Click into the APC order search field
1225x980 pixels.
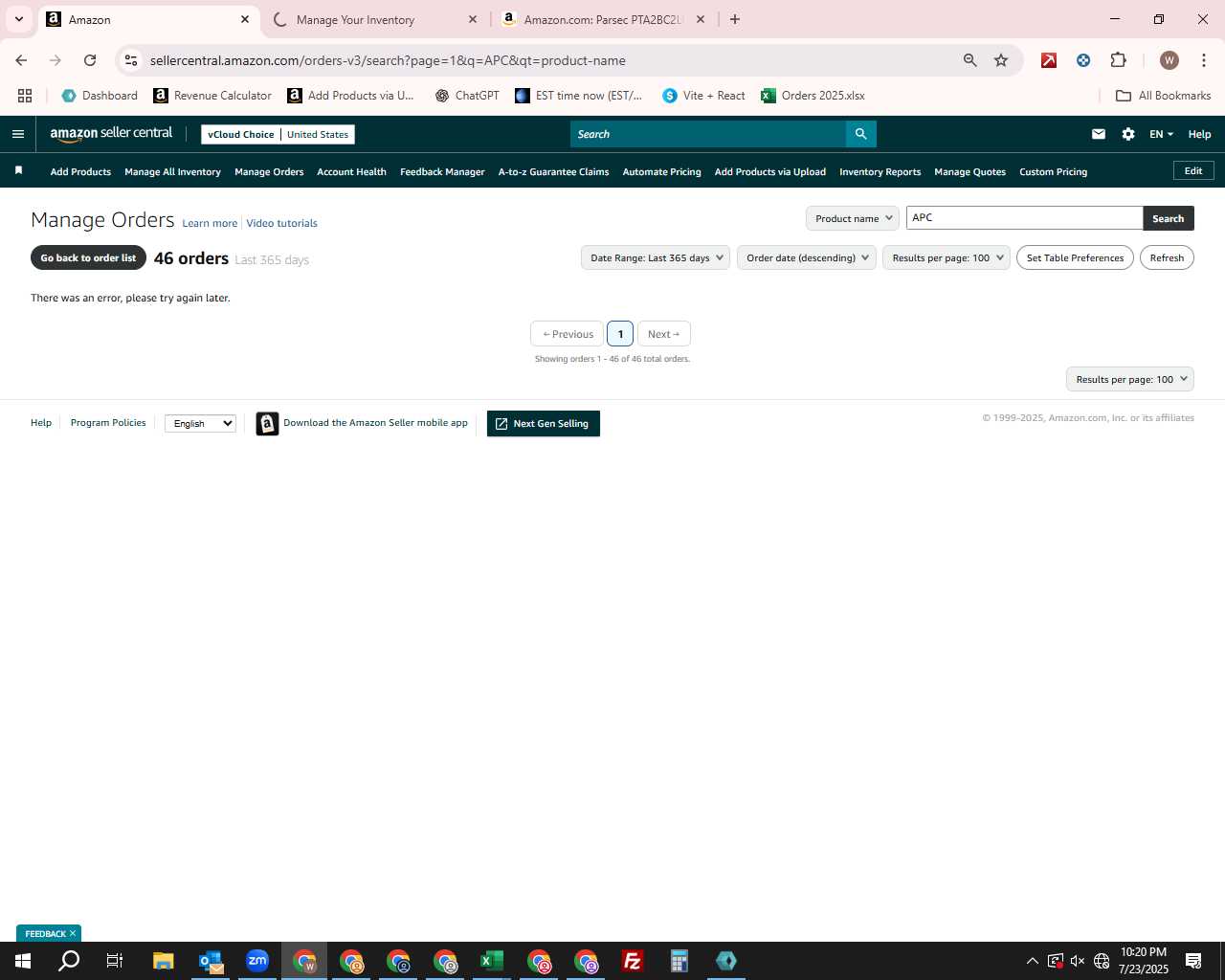tap(1024, 218)
